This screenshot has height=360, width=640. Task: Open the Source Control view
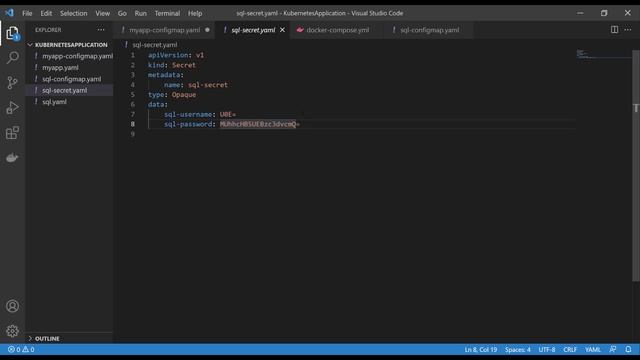[12, 83]
